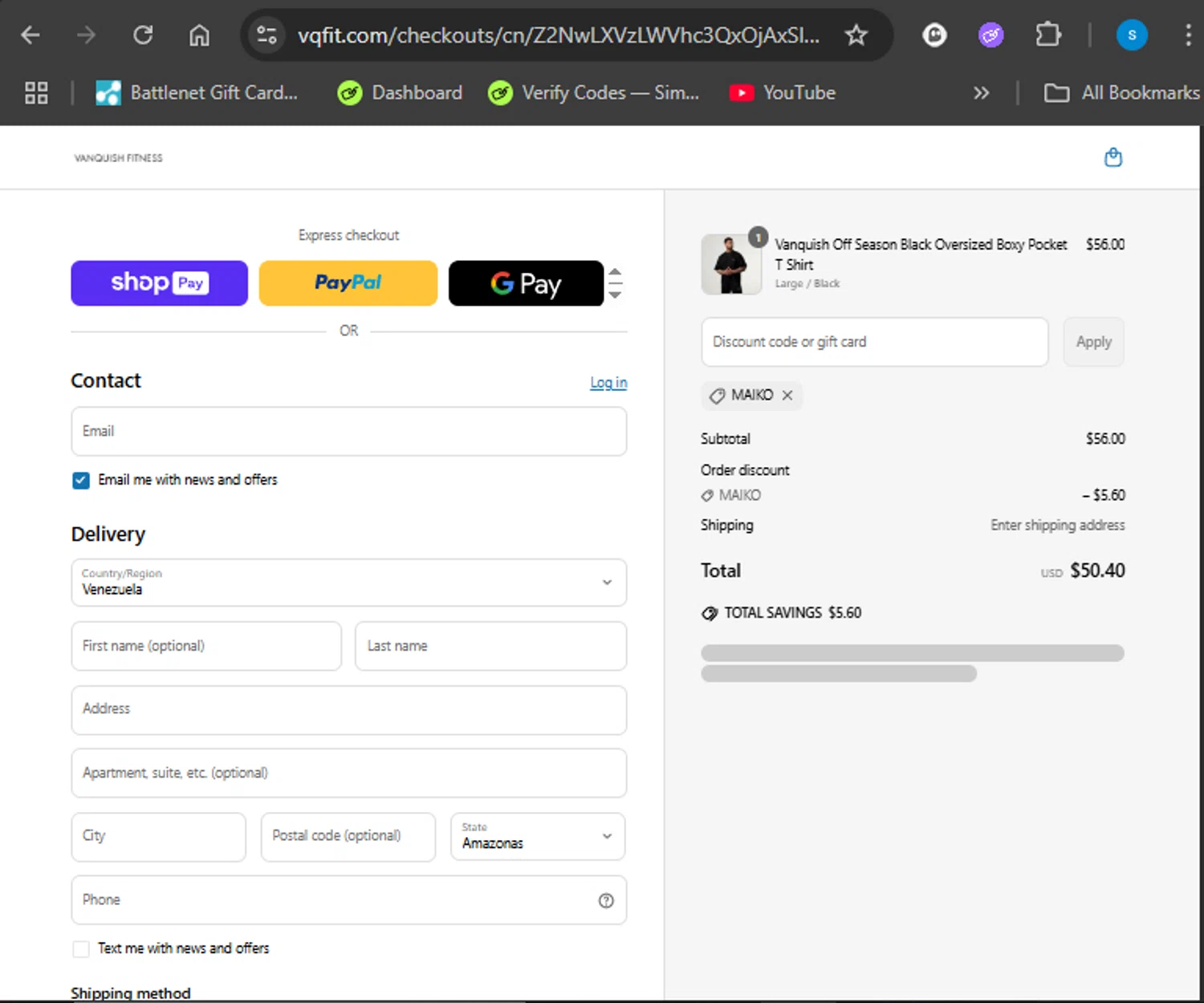Click the address bar URL

(x=559, y=35)
